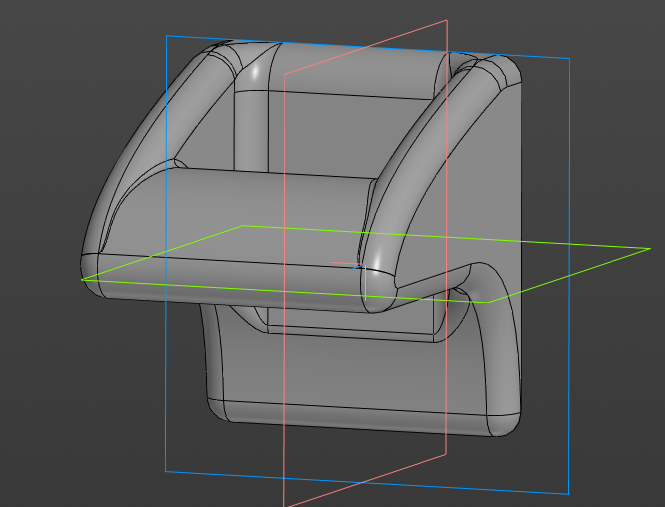This screenshot has width=665, height=507.
Task: Select the short red axis line at origin
Action: (x=344, y=263)
